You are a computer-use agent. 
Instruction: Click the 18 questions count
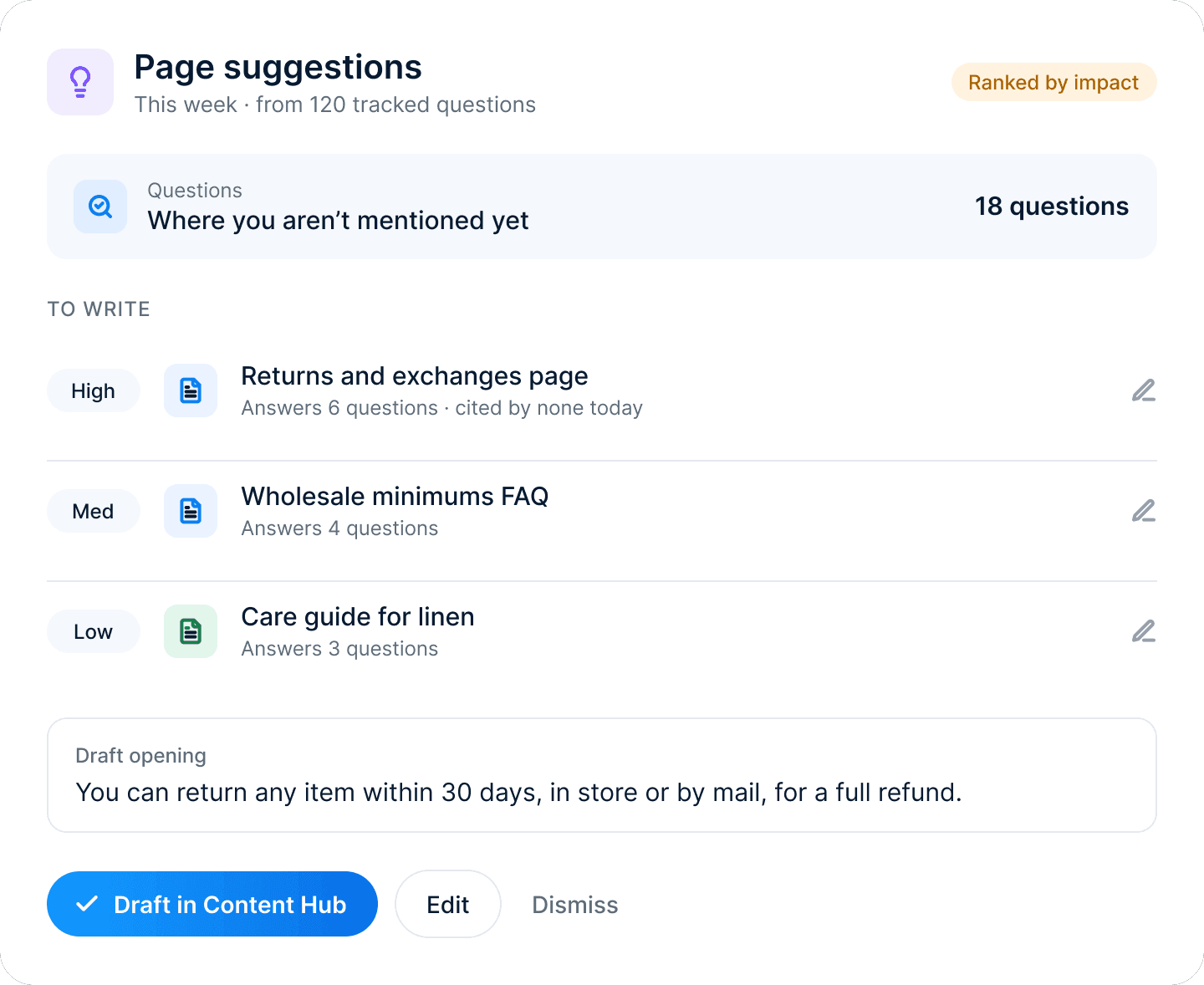point(1052,207)
